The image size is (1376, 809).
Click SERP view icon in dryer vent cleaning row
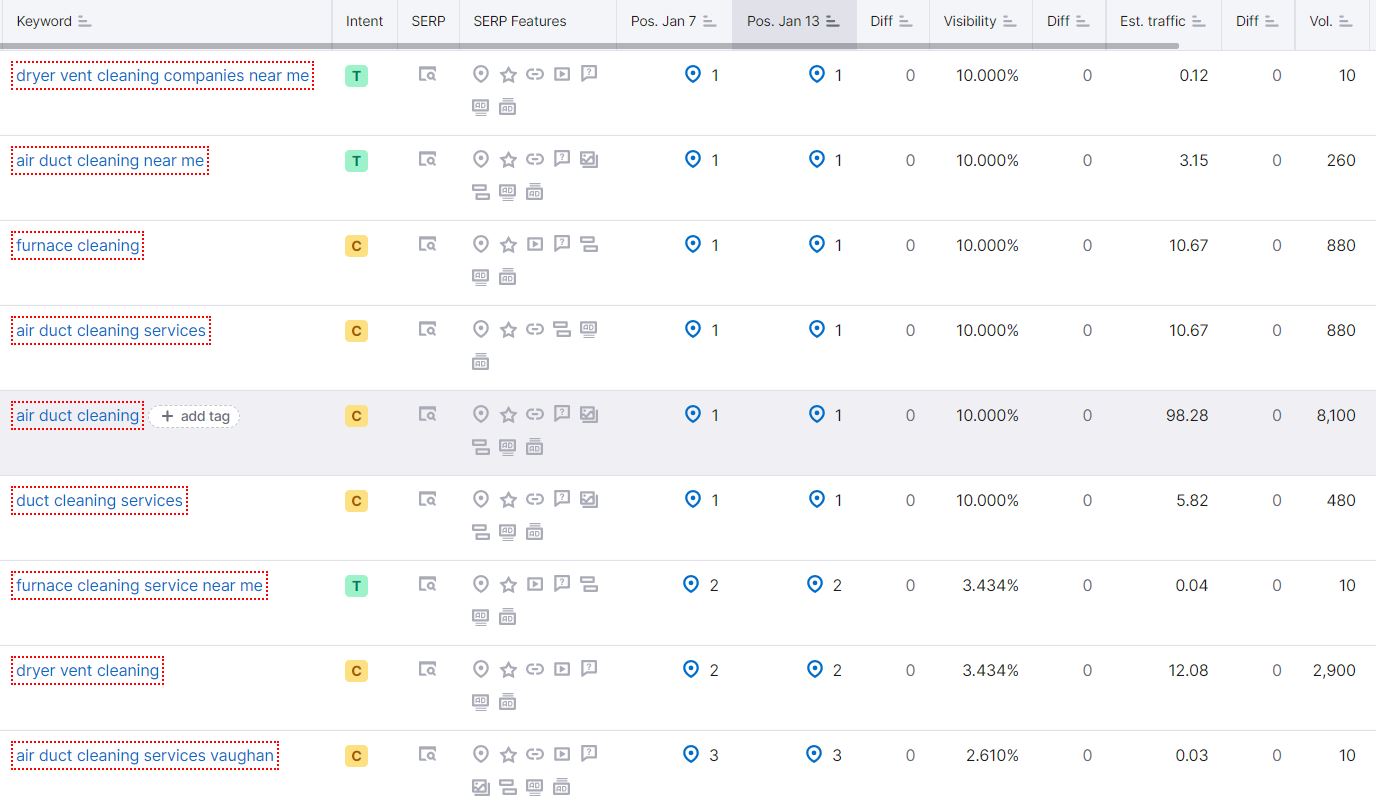pos(427,669)
